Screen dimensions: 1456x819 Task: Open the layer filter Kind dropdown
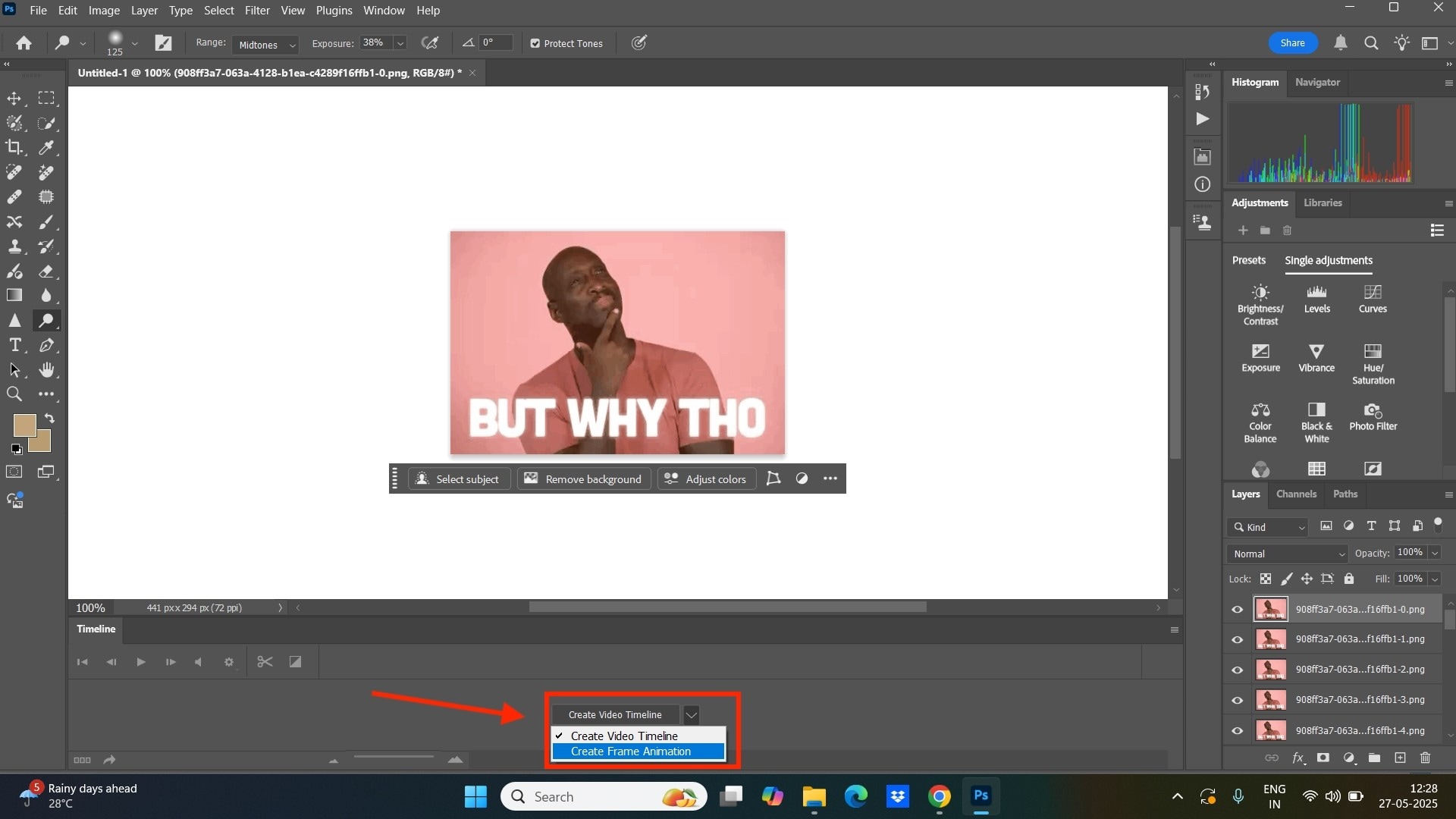click(x=1268, y=527)
